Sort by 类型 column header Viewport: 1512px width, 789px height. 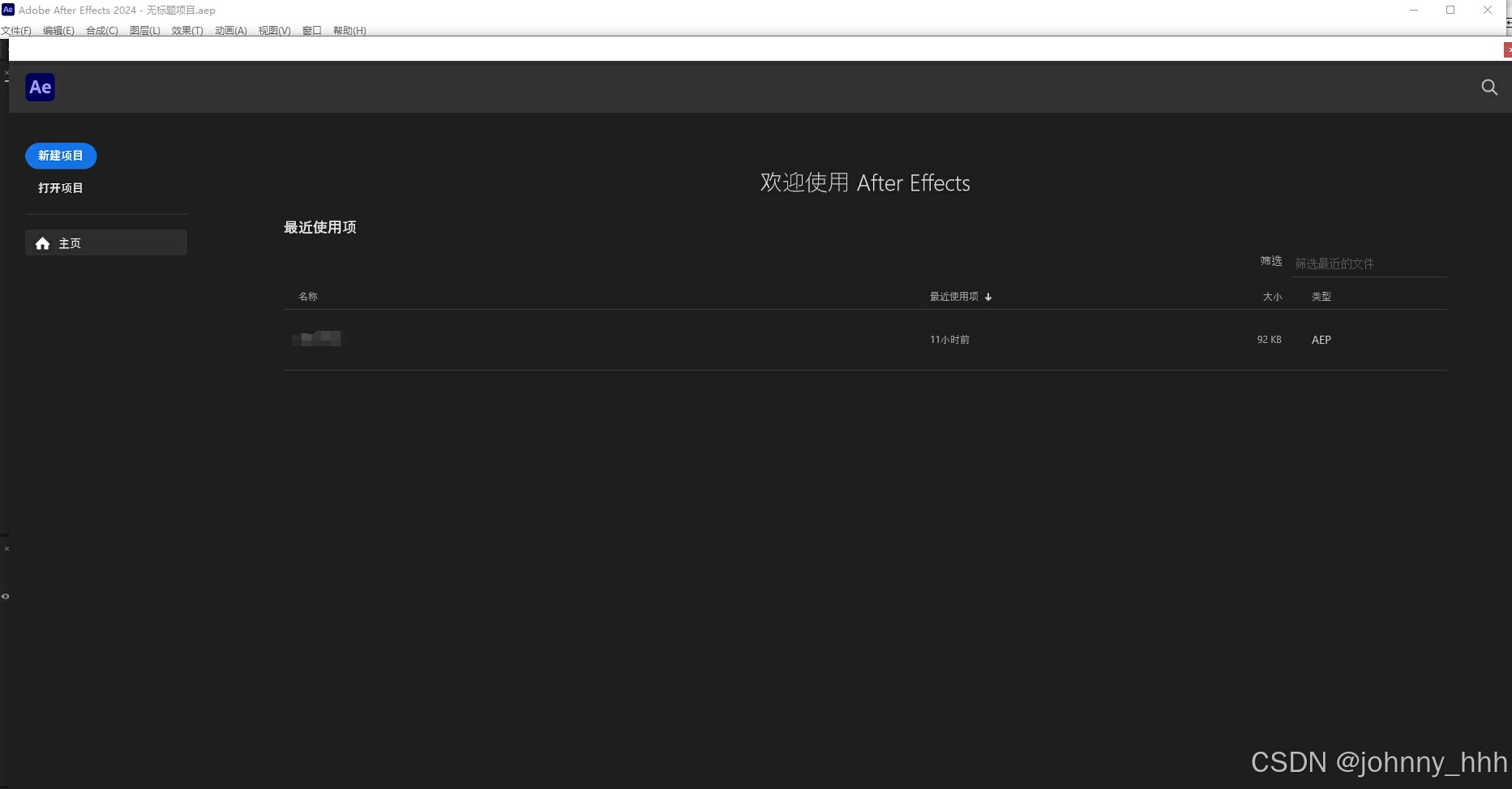point(1321,297)
